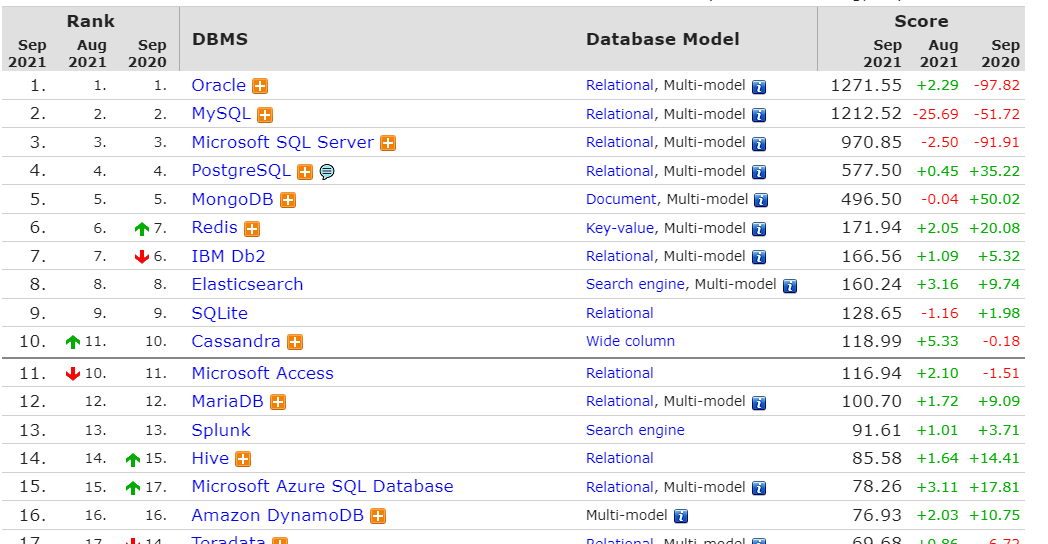Click the orange plus icon next to PostgreSQL

305,172
